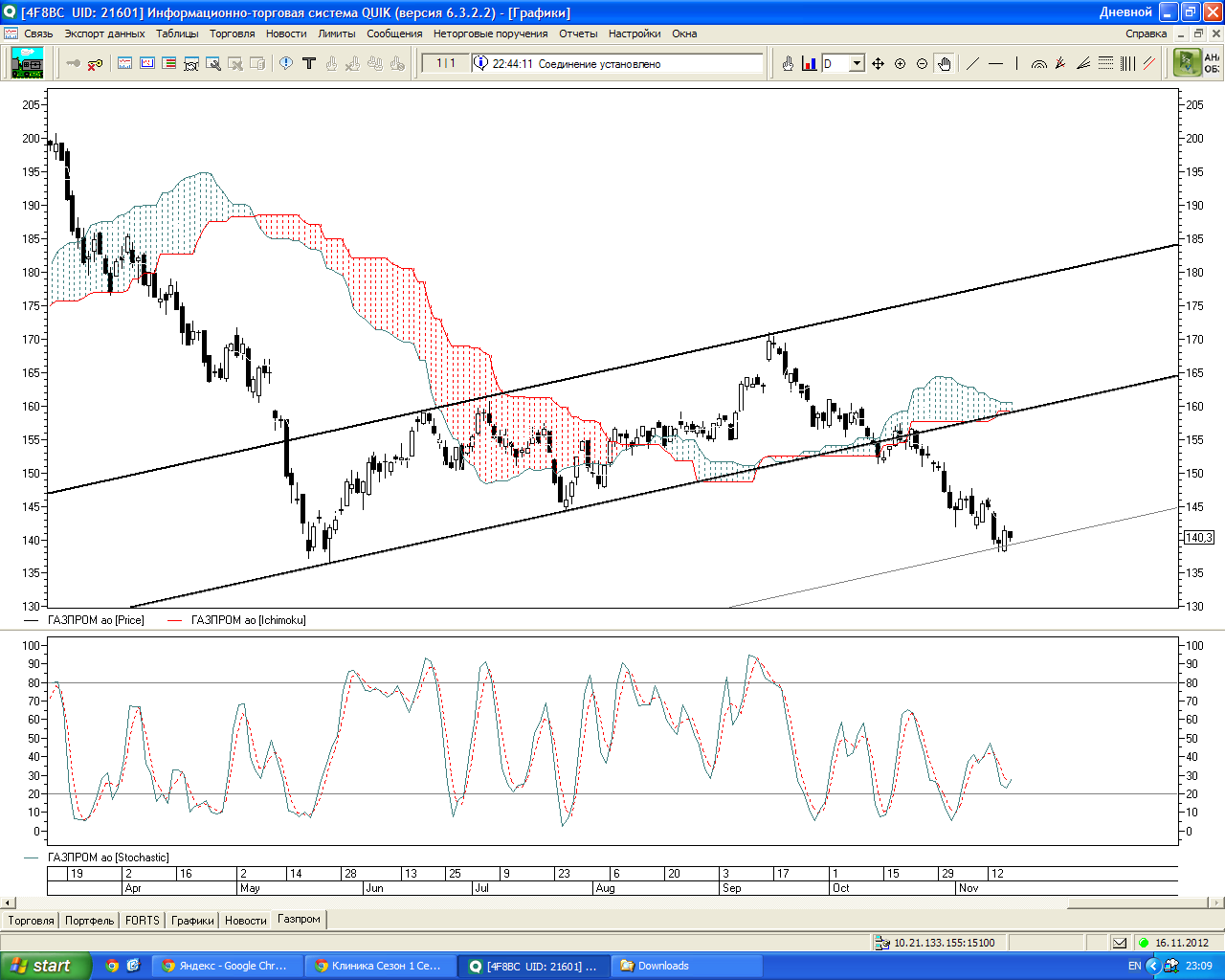The height and width of the screenshot is (980, 1225).
Task: Click the server address 10.21.133.155:15100
Action: tap(944, 943)
